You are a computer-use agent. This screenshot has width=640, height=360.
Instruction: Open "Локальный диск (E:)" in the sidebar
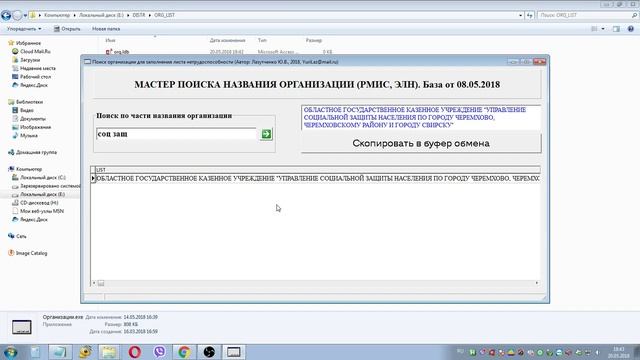[42, 194]
